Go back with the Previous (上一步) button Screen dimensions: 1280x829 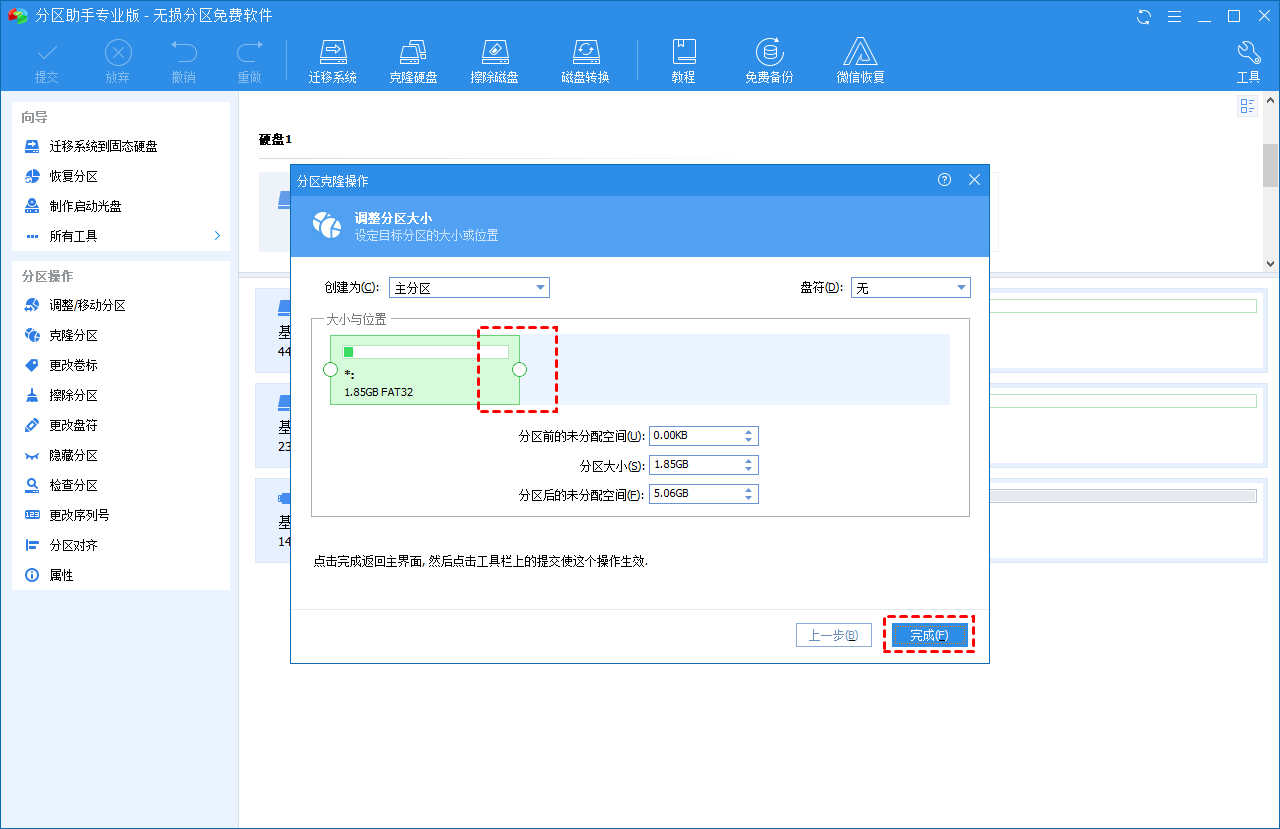point(833,635)
